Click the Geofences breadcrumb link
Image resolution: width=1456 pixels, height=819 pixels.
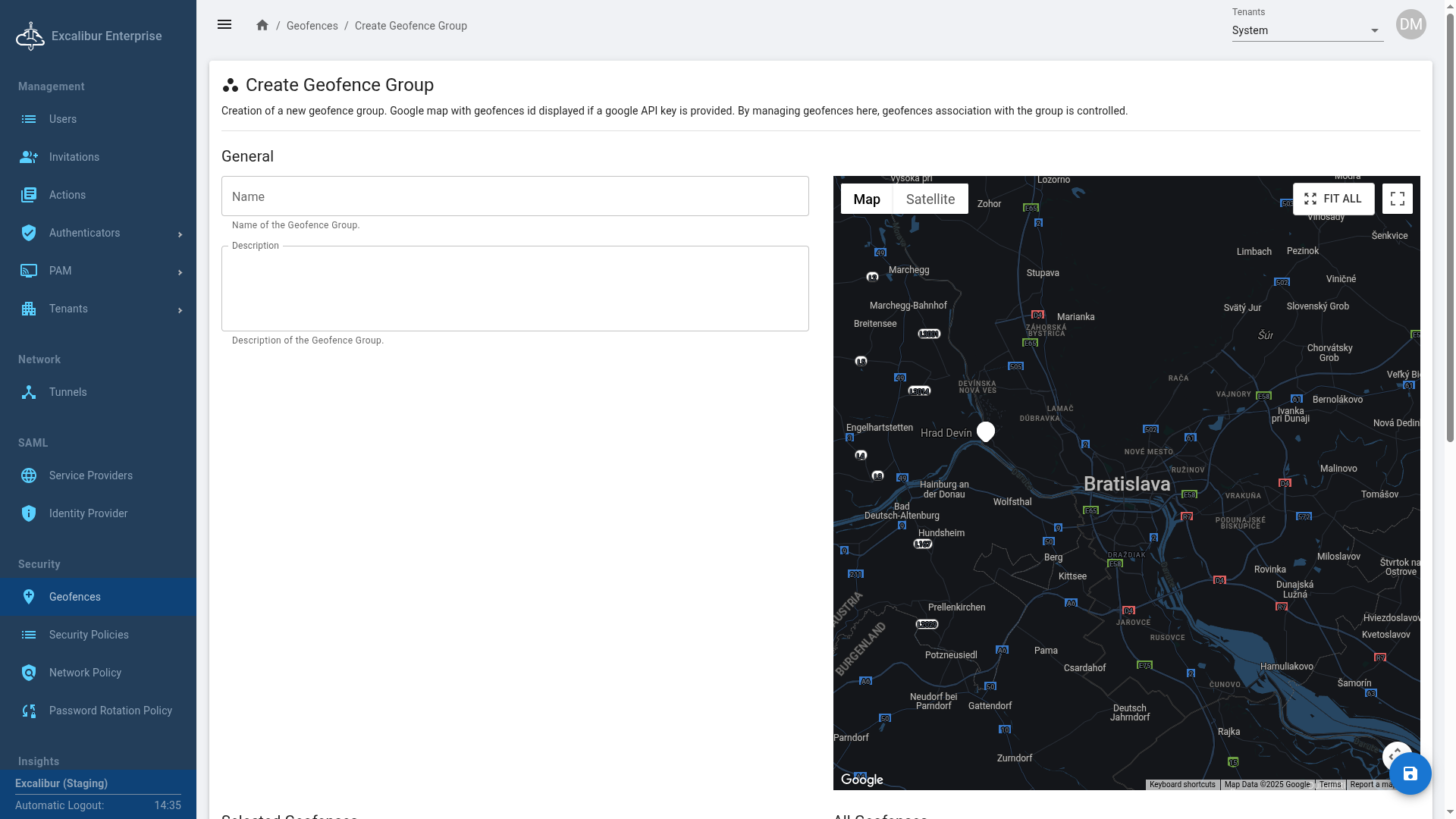click(x=312, y=26)
